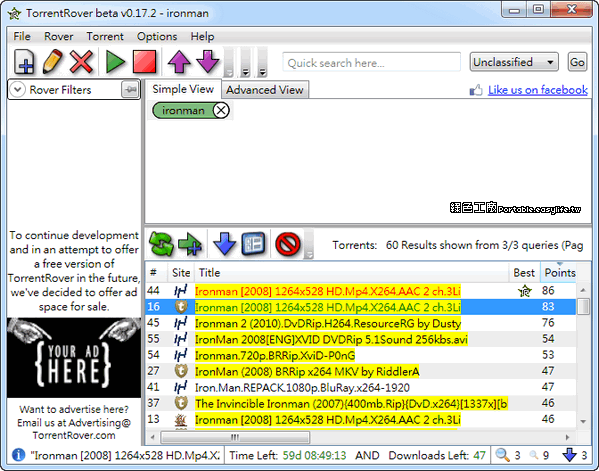
Task: Click the results list scroll right arrow
Action: pyautogui.click(x=567, y=437)
